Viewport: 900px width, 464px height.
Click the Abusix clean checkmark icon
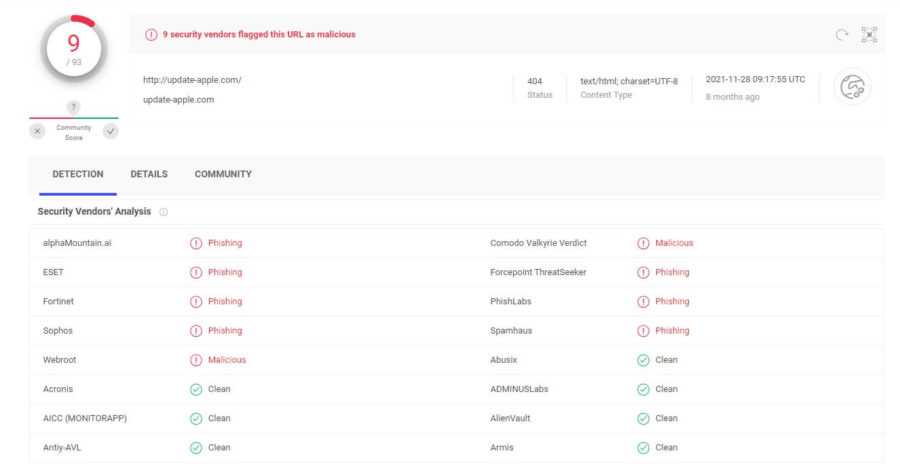point(643,360)
